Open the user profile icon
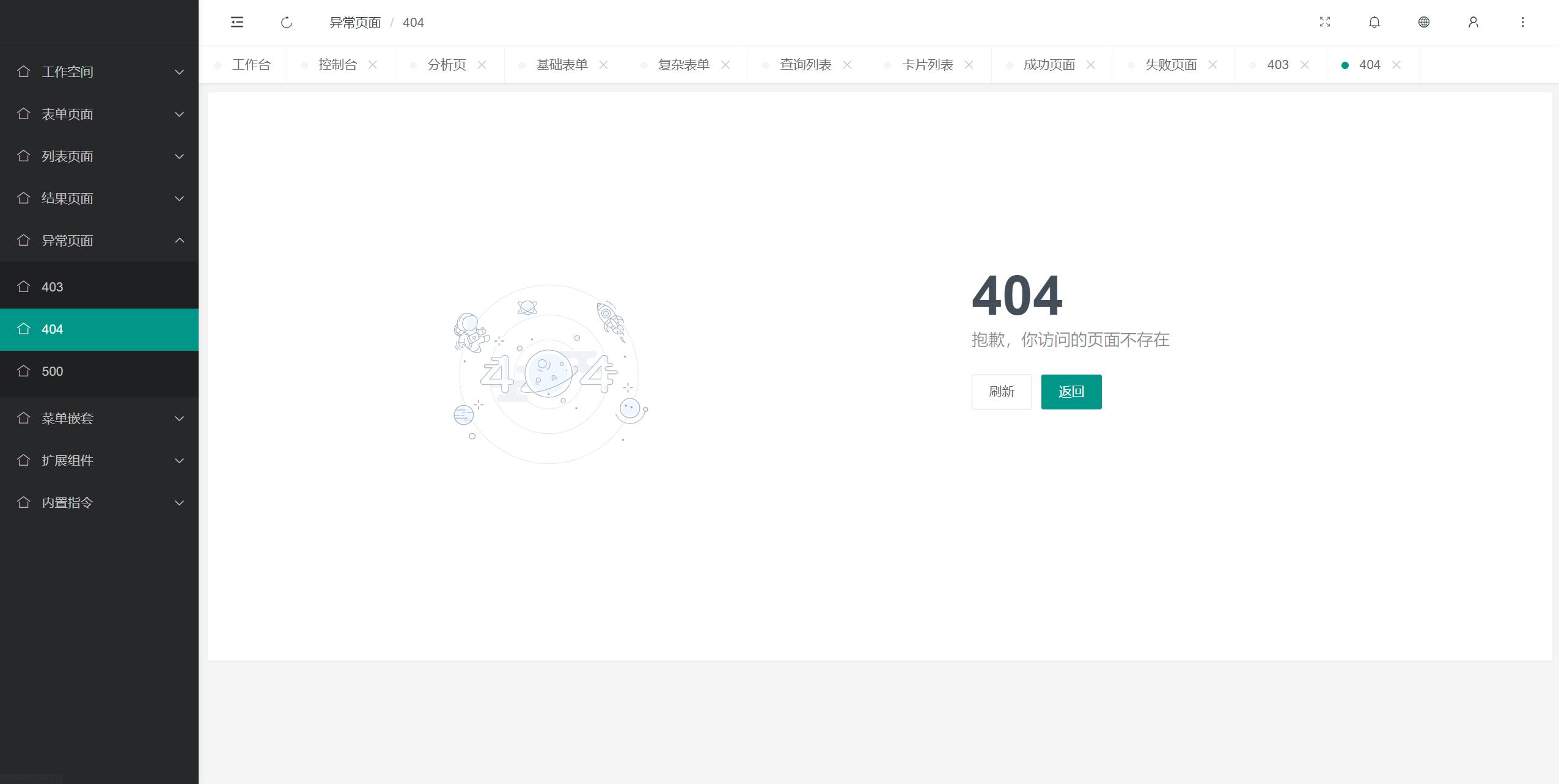Viewport: 1559px width, 784px height. (x=1473, y=23)
